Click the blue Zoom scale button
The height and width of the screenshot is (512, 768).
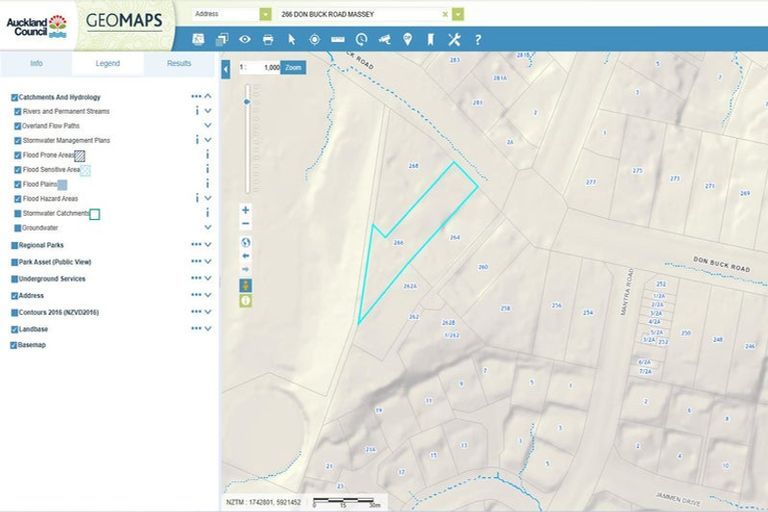(x=293, y=67)
